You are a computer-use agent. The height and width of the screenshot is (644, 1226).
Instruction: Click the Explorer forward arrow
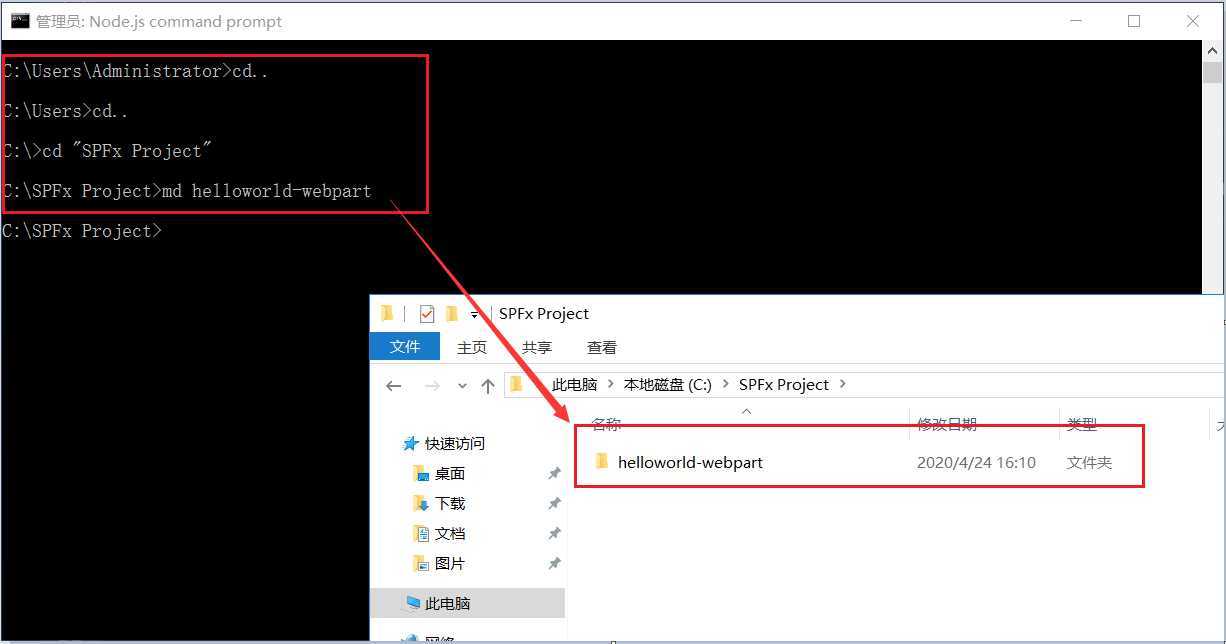pos(431,385)
